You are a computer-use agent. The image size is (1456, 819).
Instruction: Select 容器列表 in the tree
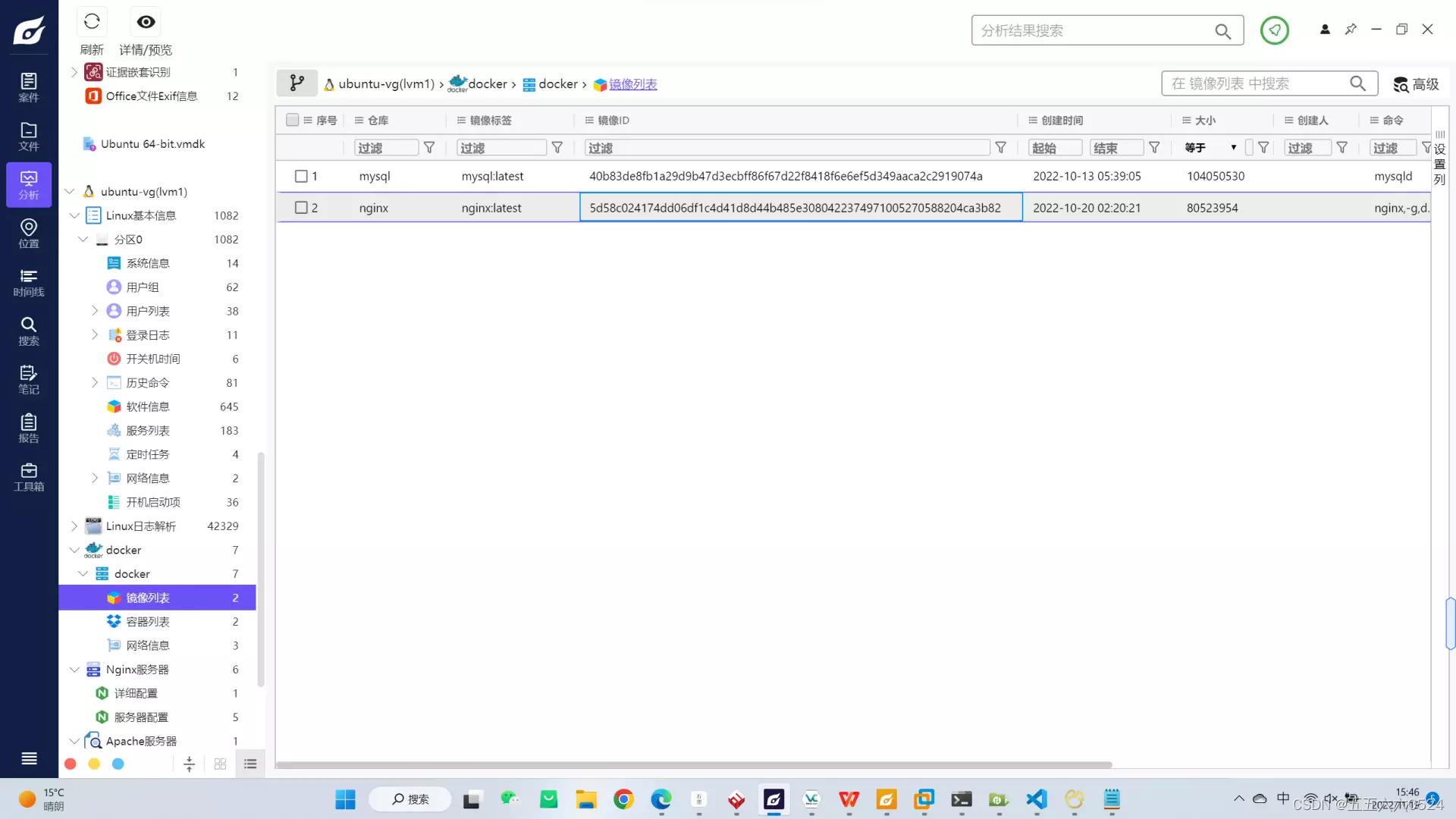(148, 622)
